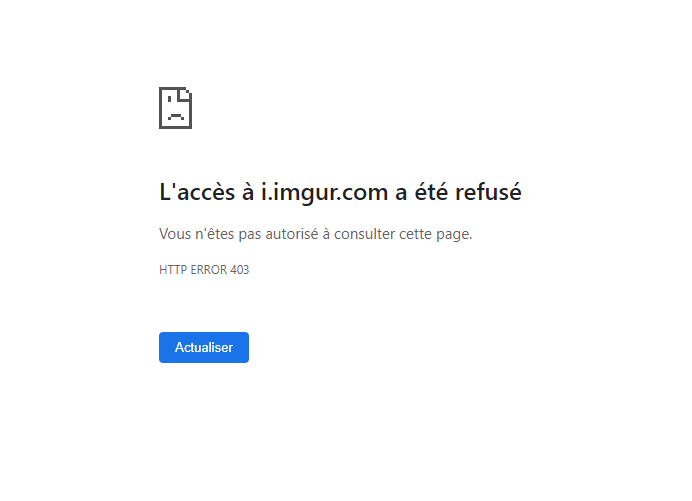Click the access refused heading text
This screenshot has width=692, height=501.
click(x=340, y=192)
